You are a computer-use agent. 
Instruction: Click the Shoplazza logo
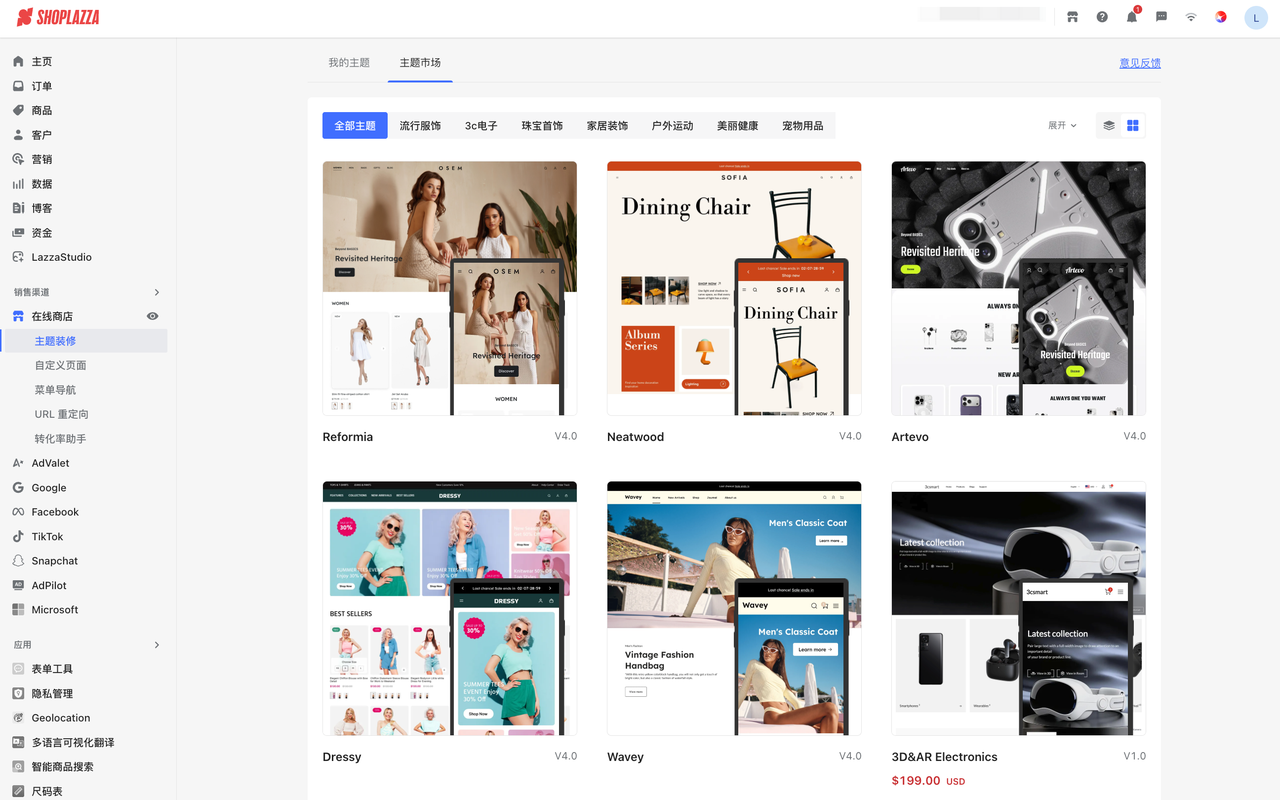(x=58, y=17)
